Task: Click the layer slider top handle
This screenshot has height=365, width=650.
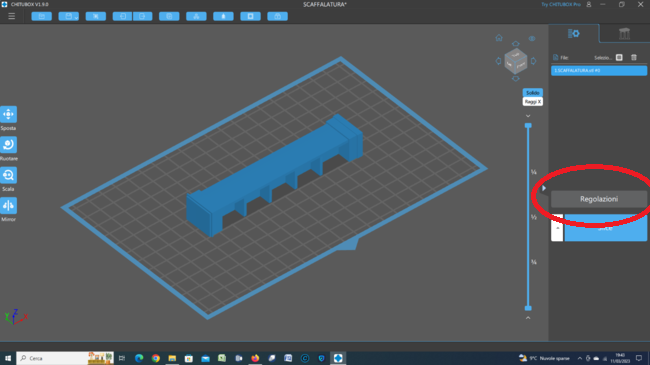Action: [x=528, y=125]
